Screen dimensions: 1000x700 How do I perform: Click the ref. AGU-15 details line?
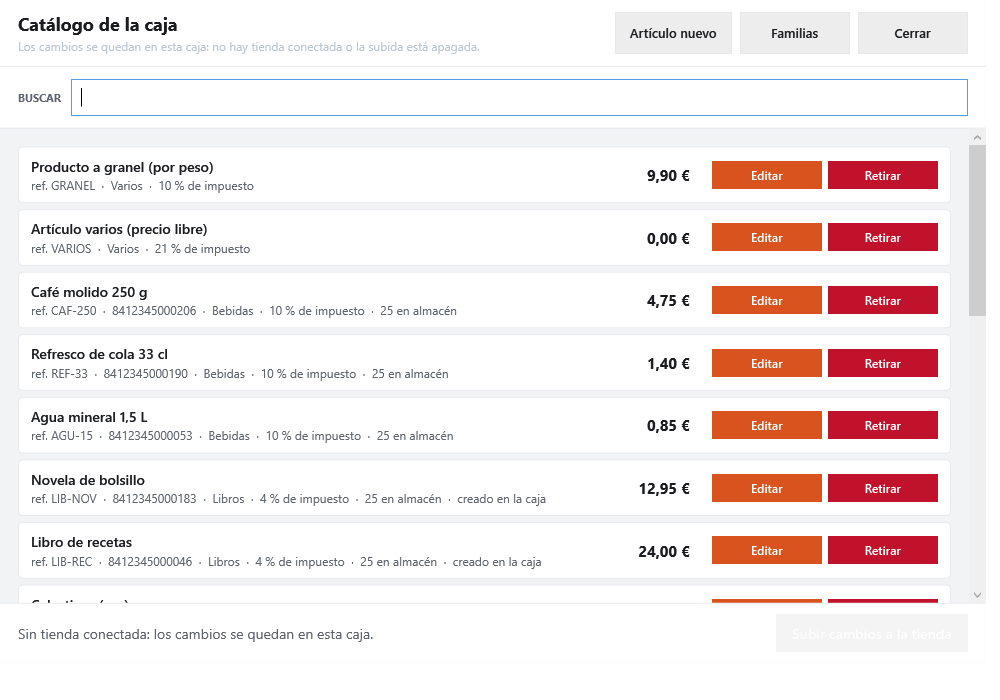(x=242, y=436)
